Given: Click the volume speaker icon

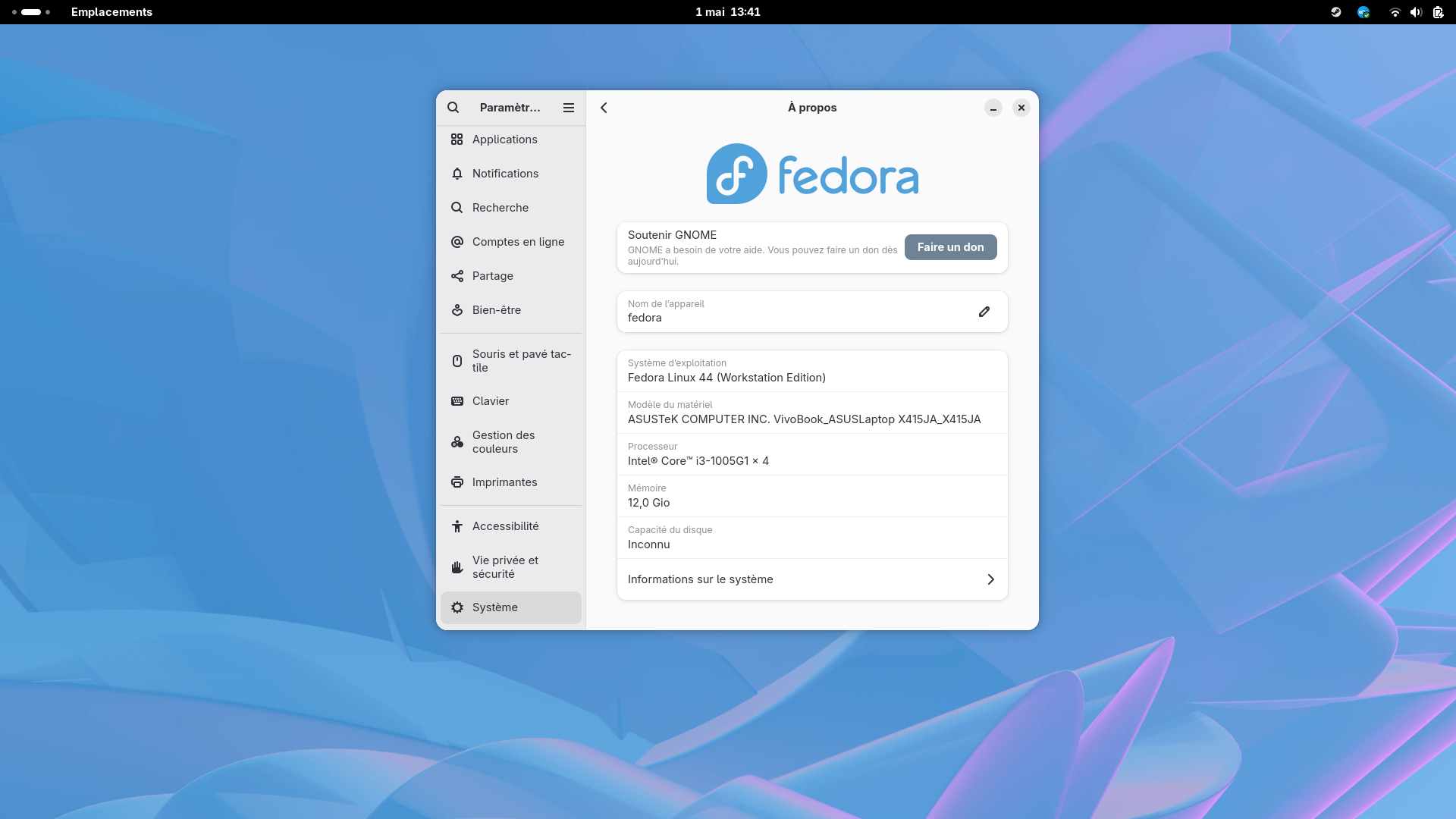Looking at the screenshot, I should [x=1416, y=12].
